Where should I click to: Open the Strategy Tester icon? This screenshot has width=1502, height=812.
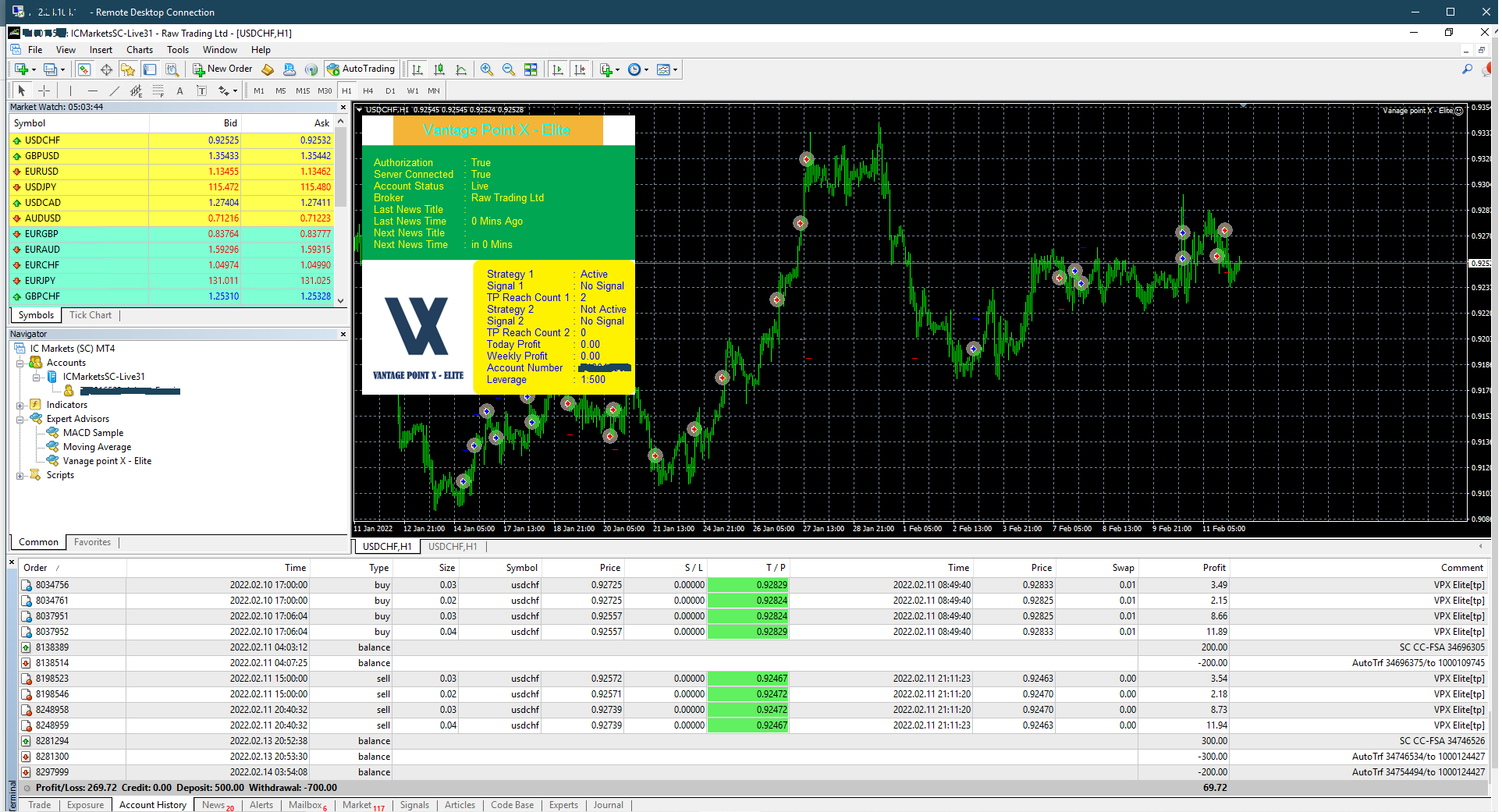coord(172,69)
